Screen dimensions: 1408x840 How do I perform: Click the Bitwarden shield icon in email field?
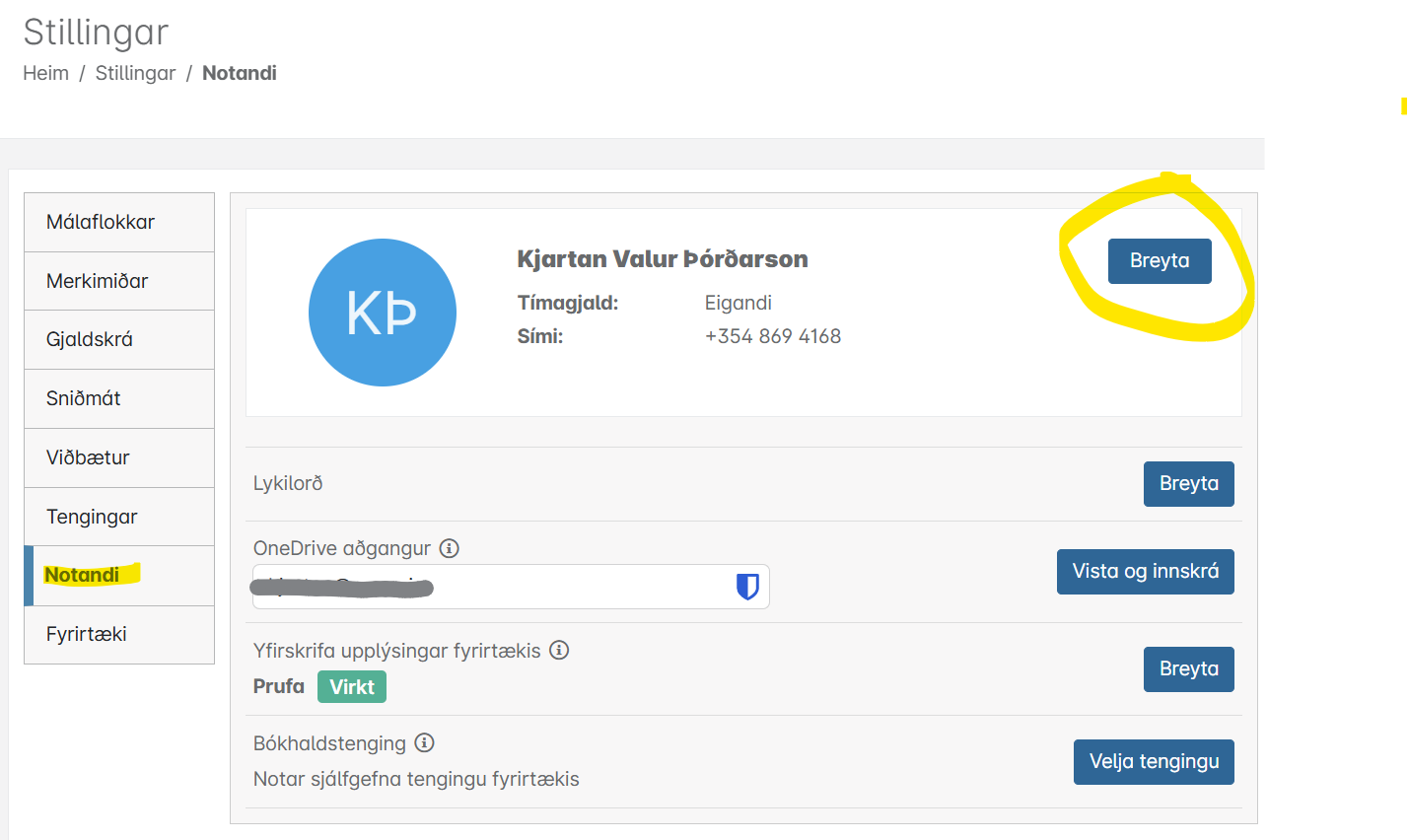[747, 587]
